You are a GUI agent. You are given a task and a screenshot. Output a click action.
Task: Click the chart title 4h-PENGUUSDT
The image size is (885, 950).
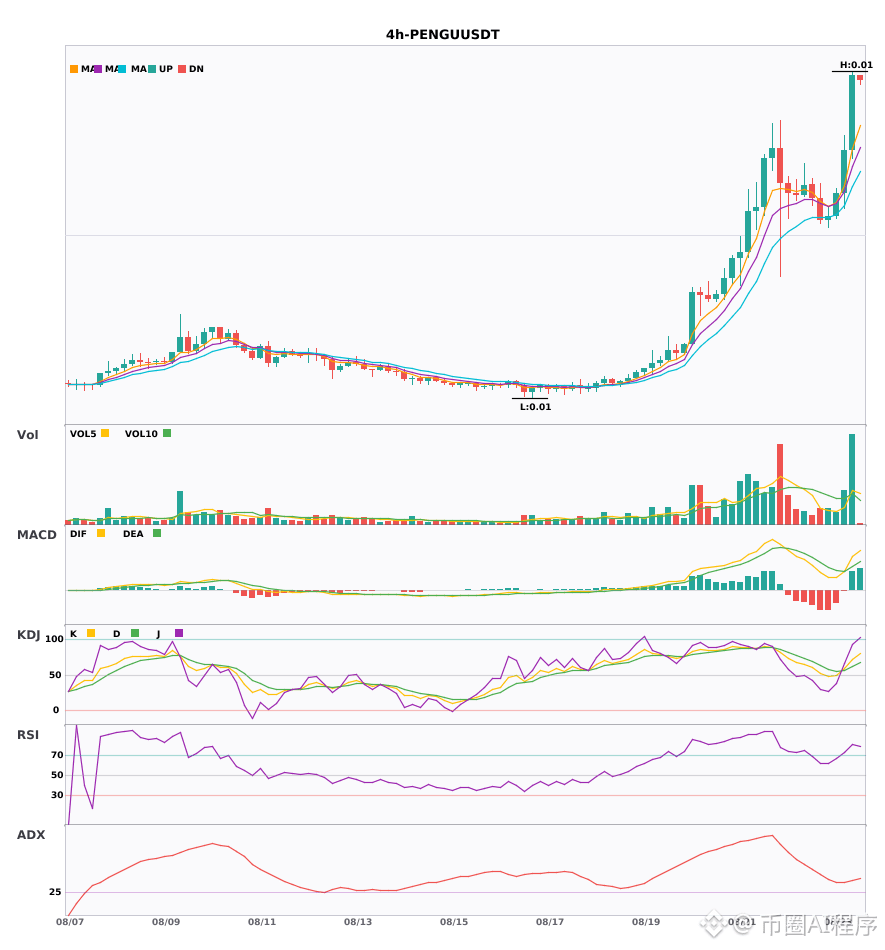(x=443, y=35)
